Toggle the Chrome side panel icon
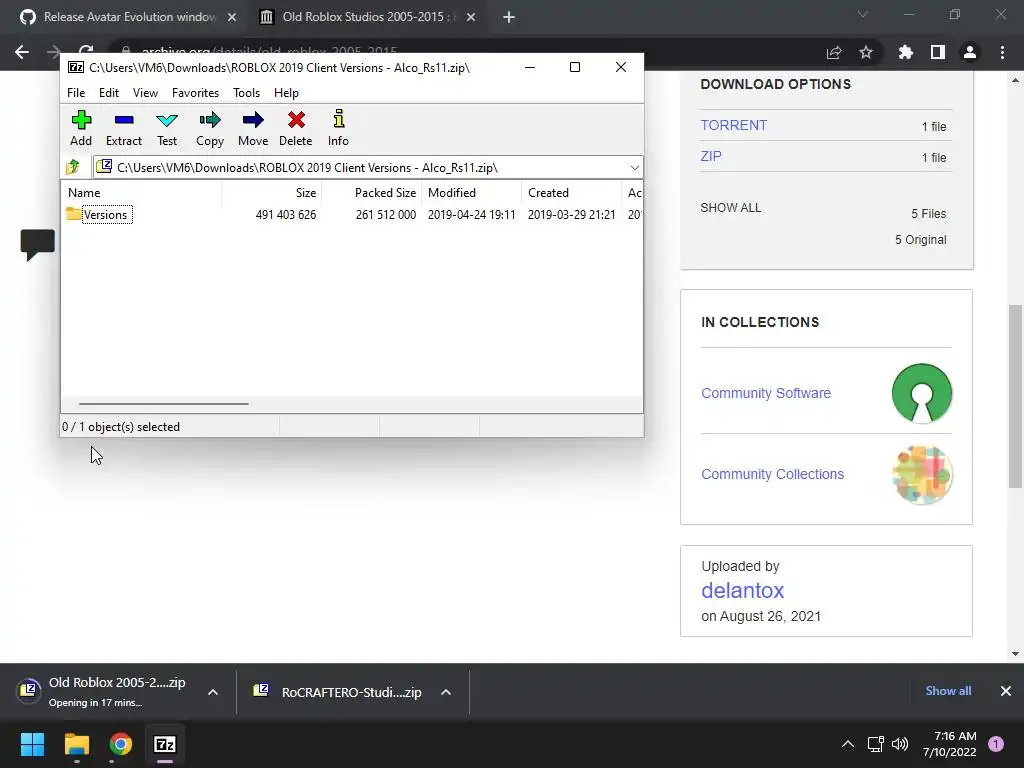This screenshot has height=768, width=1024. pos(938,52)
